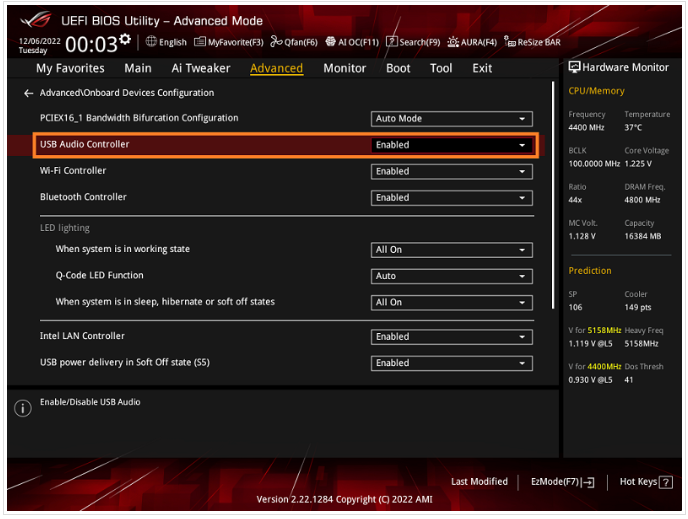Image resolution: width=688 pixels, height=519 pixels.
Task: Open the working state LED dropdown
Action: (452, 250)
